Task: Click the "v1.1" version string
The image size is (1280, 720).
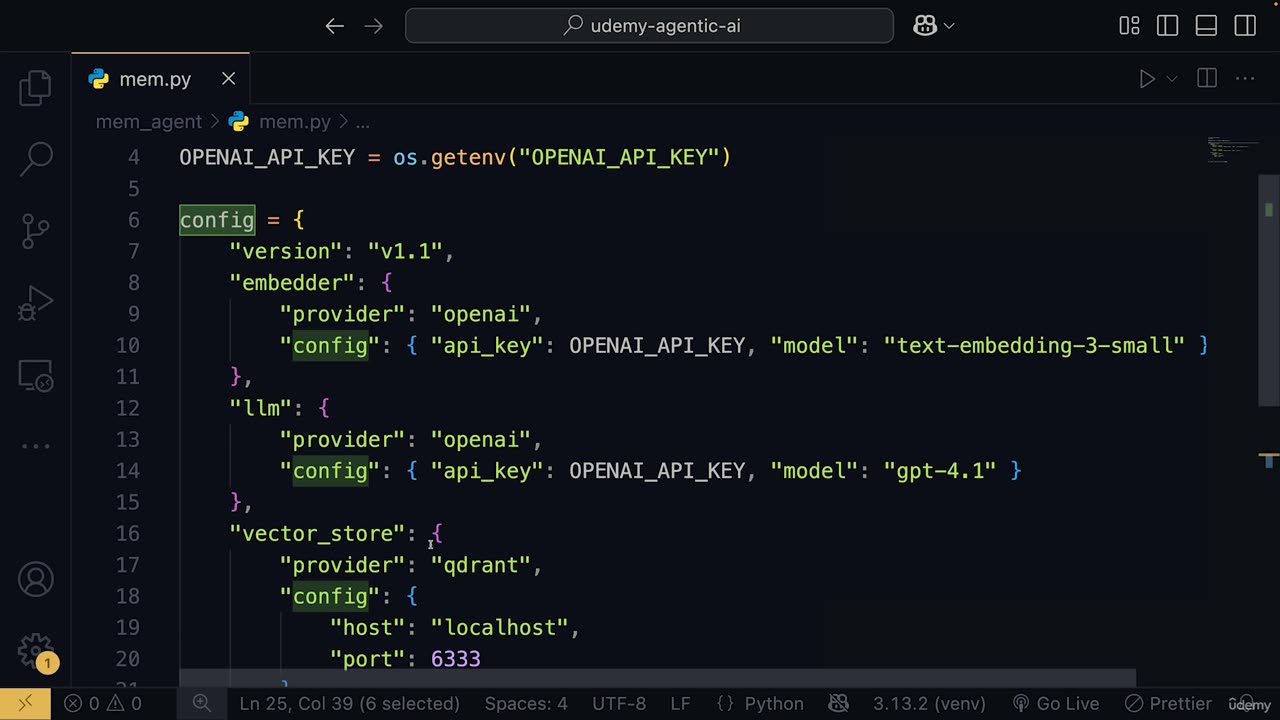Action: pyautogui.click(x=405, y=252)
